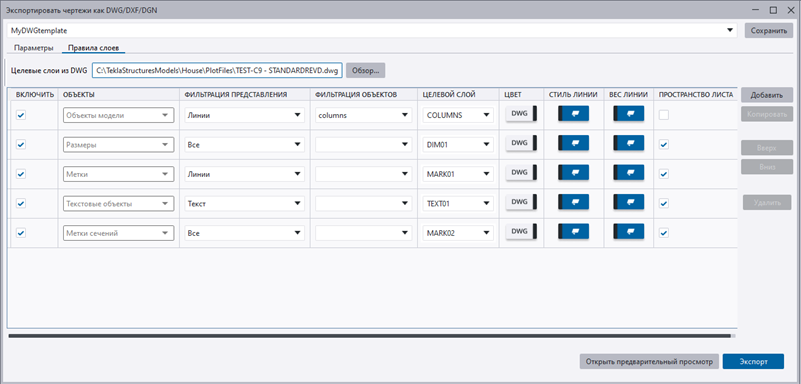Image resolution: width=801 pixels, height=384 pixels.
Task: Switch to the Параметры tab
Action: coord(34,49)
